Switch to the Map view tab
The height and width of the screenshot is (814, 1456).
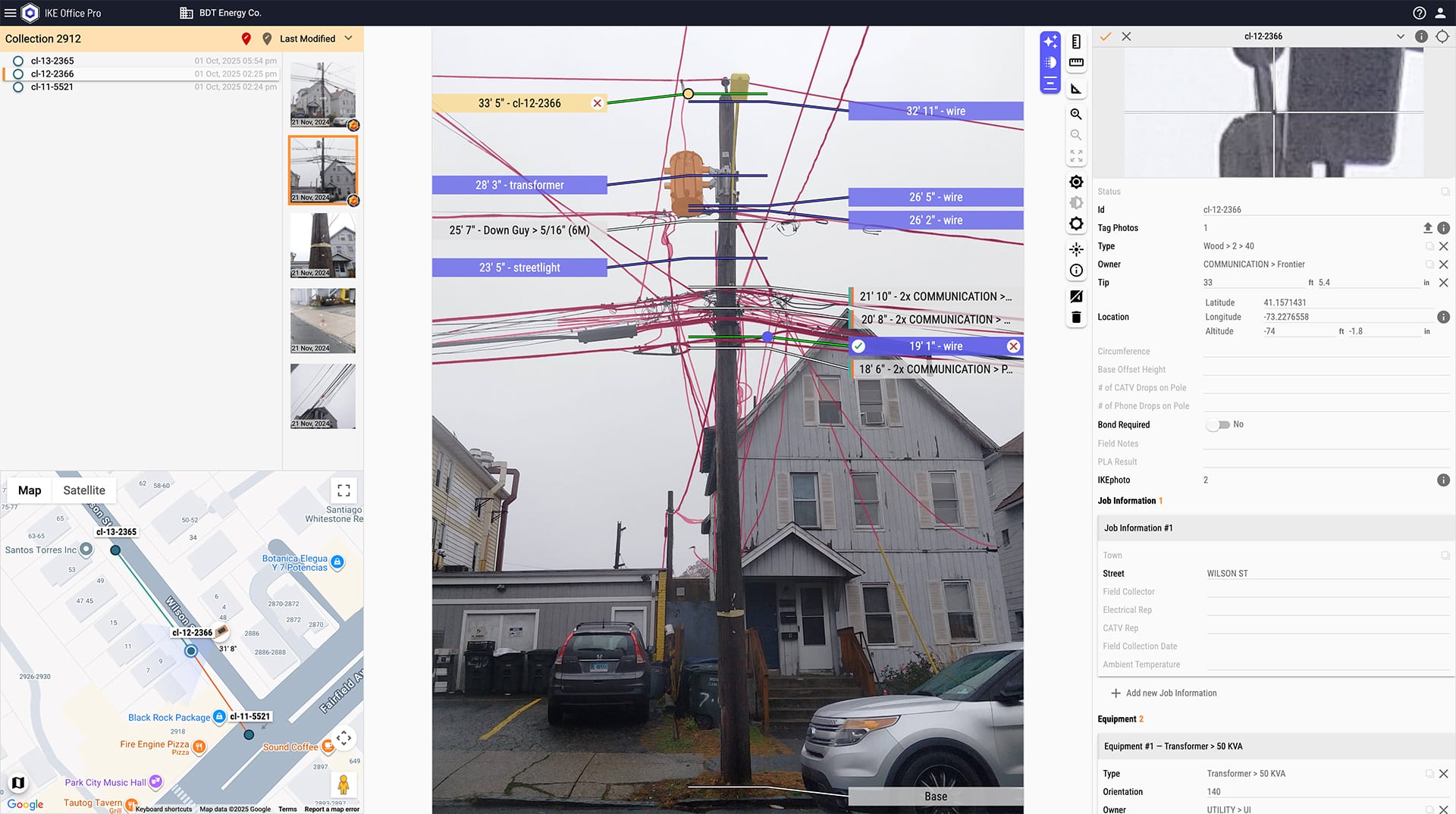coord(30,490)
